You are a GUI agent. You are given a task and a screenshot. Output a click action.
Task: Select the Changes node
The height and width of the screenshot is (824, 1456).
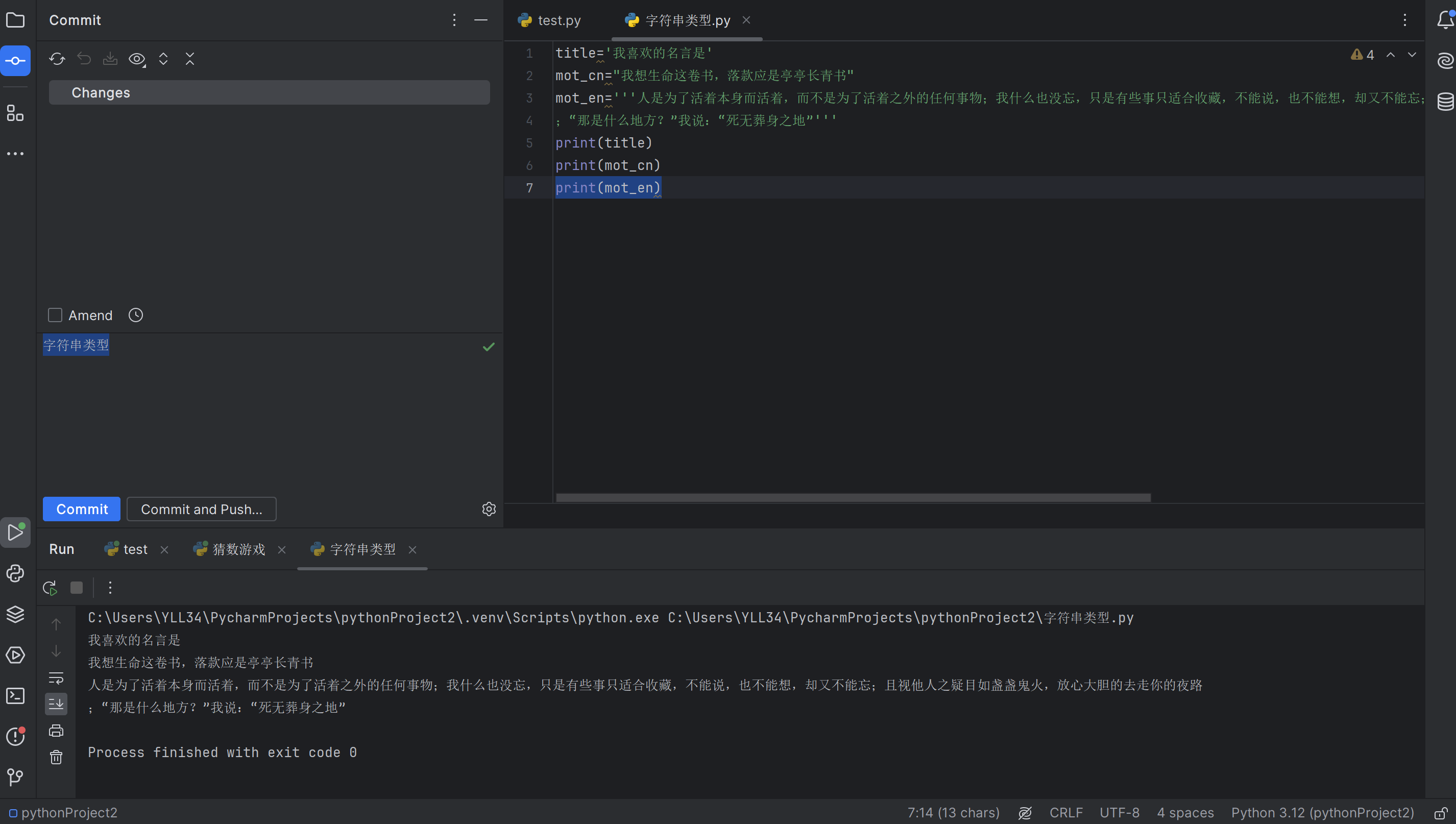(270, 92)
